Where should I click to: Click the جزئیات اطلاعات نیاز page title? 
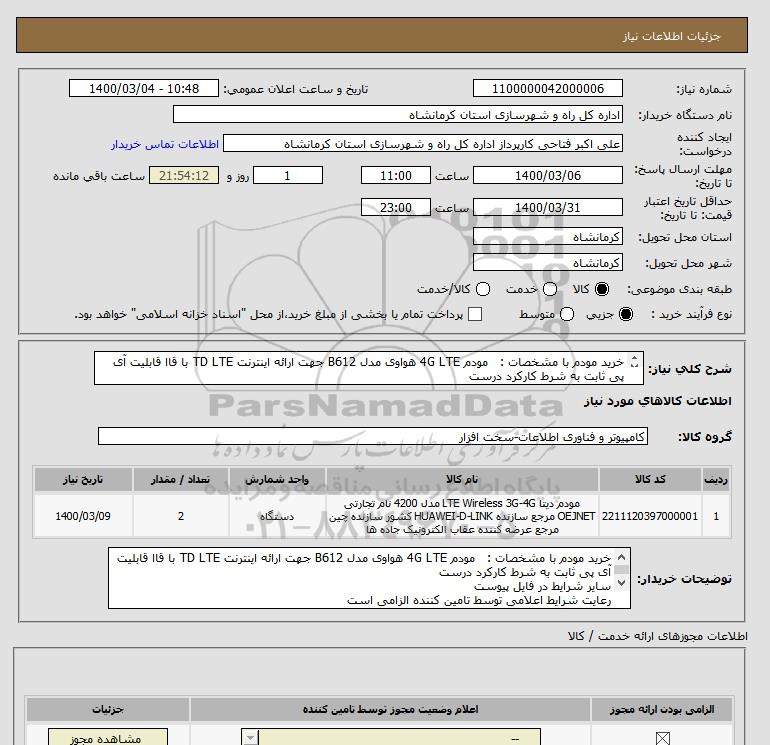click(x=671, y=36)
